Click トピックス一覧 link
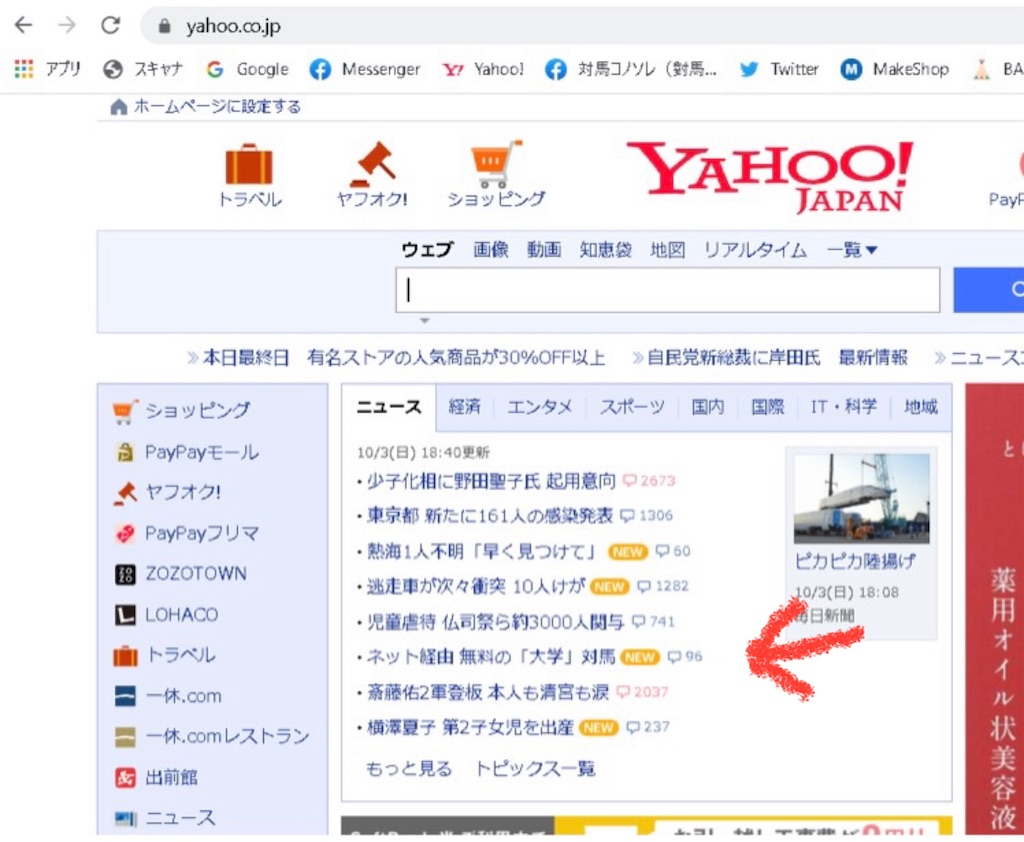Viewport: 1024px width, 842px height. pyautogui.click(x=535, y=769)
